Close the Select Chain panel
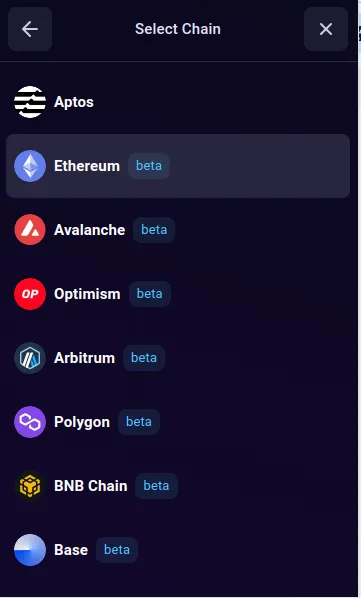Screen dimensions: 361x598 click(326, 29)
